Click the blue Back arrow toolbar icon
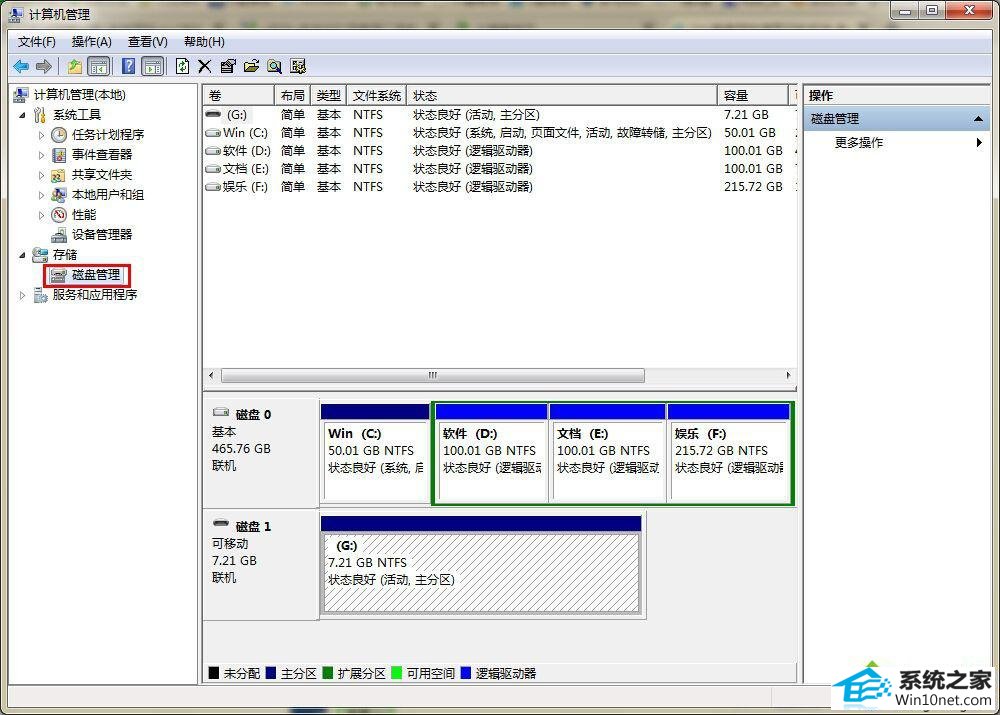The image size is (1000, 715). (x=20, y=66)
